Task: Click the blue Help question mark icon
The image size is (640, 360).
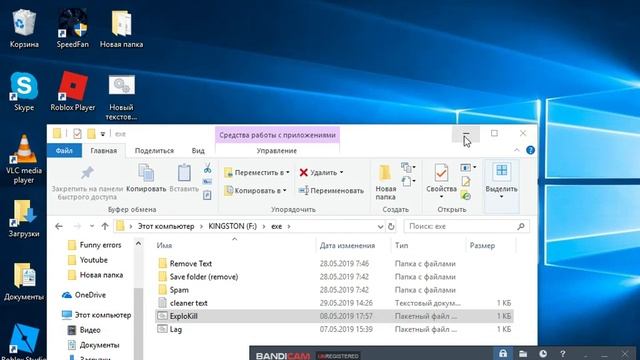Action: (x=530, y=150)
